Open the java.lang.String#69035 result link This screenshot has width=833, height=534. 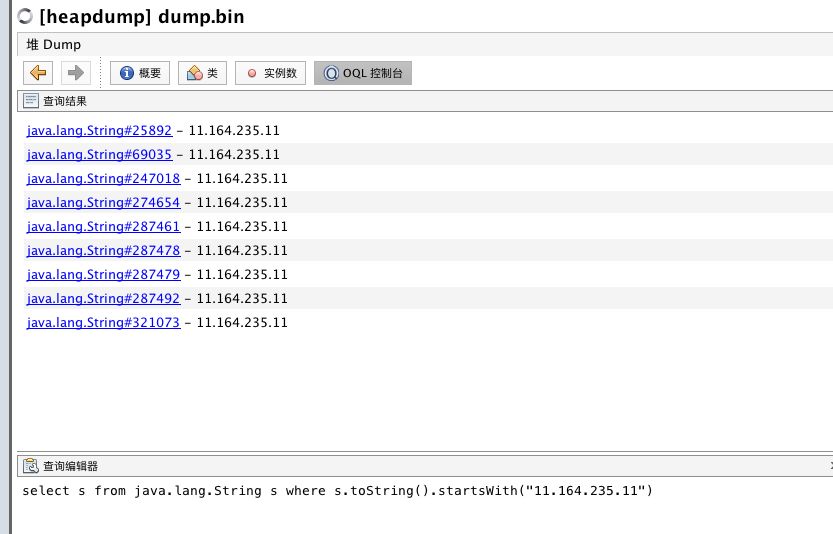tap(99, 155)
